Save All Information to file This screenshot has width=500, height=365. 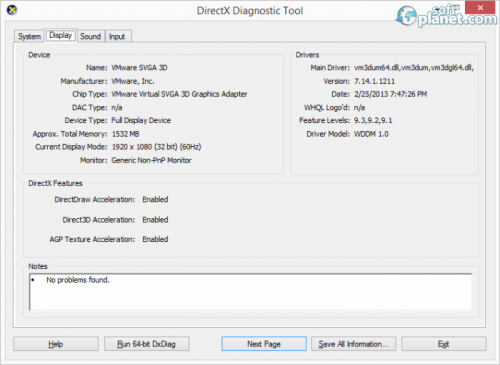click(353, 344)
